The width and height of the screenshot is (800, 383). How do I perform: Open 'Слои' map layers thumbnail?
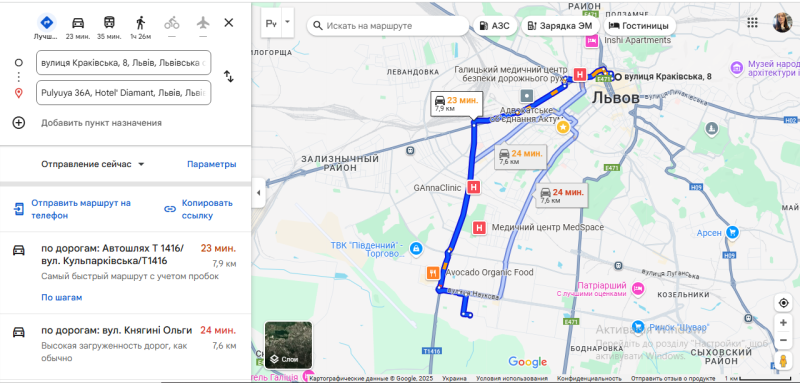pos(288,345)
